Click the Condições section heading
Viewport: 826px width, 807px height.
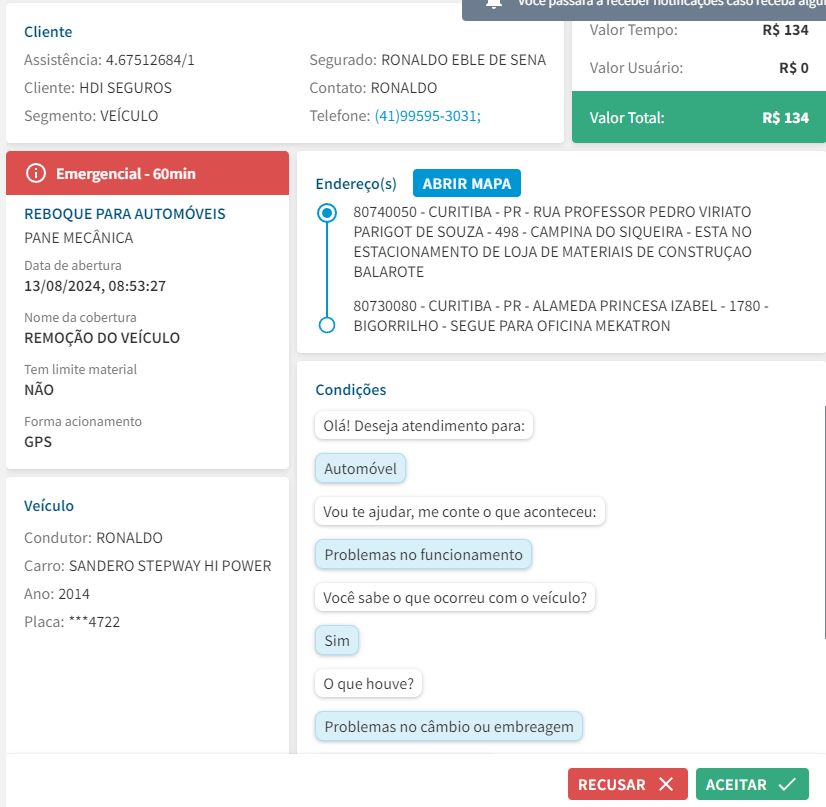click(351, 390)
